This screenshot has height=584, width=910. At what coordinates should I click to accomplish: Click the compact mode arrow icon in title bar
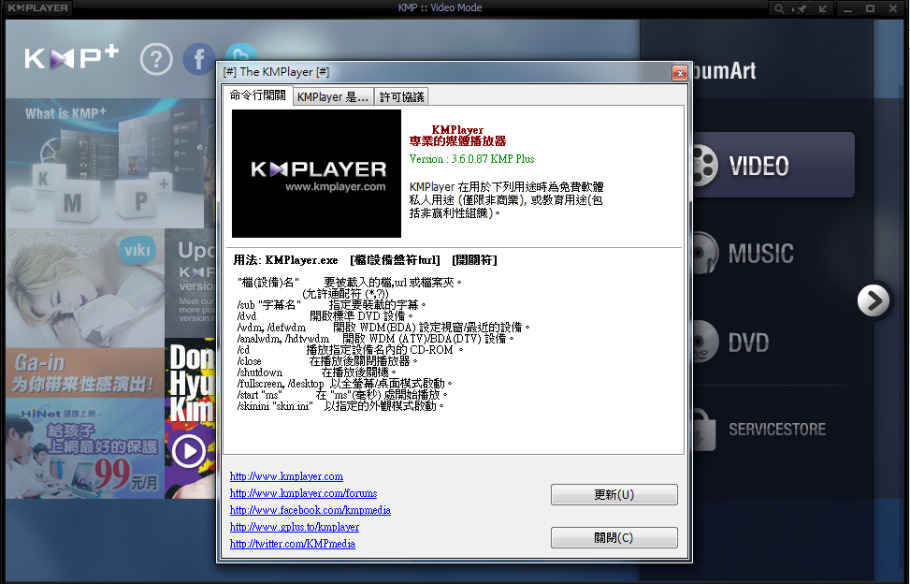[822, 9]
